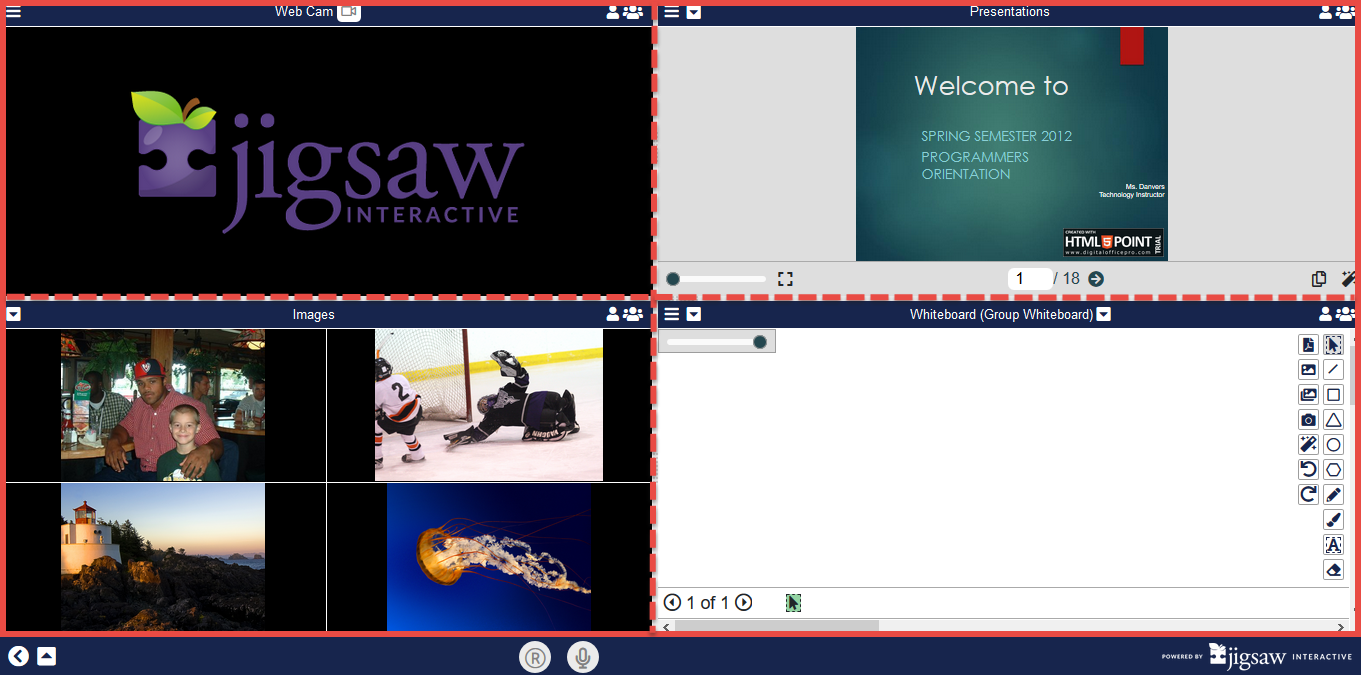Open the Whiteboard panel hamburger menu
1361x675 pixels.
[672, 314]
